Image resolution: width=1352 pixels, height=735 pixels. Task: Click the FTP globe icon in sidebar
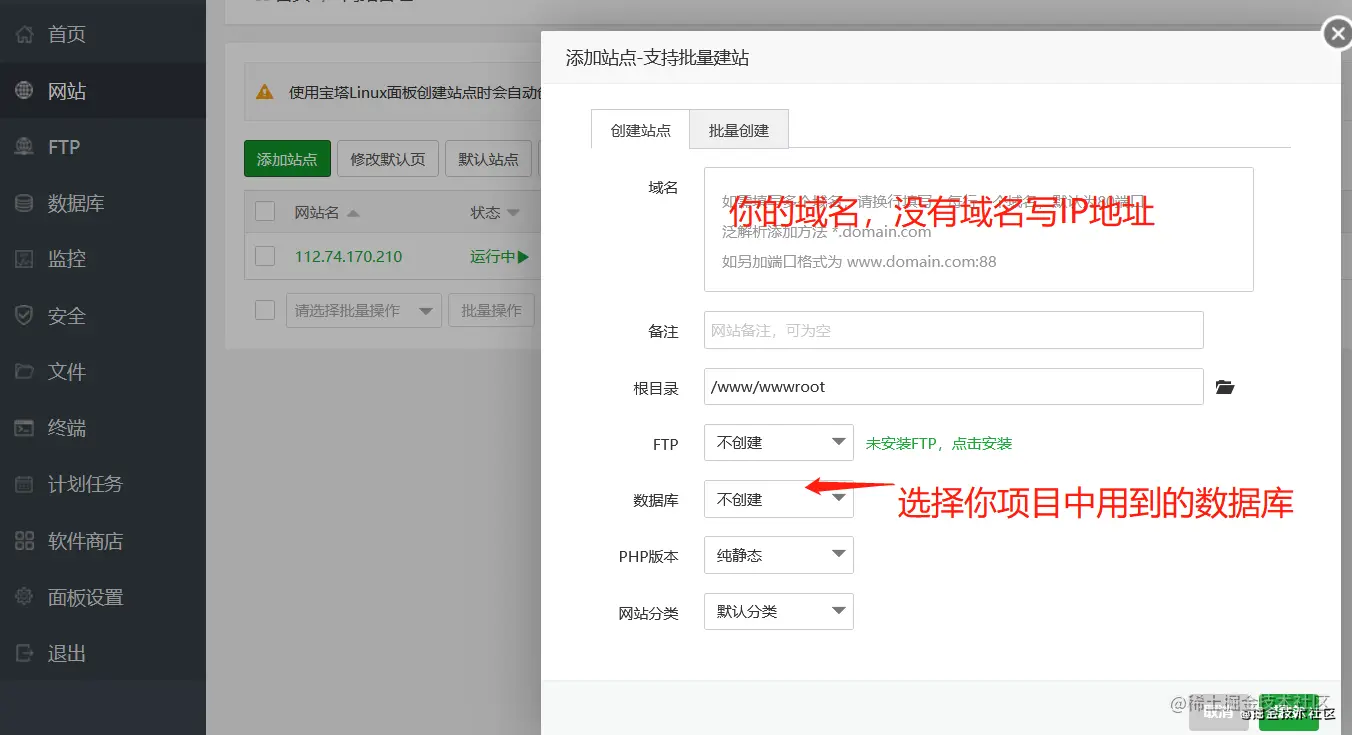(25, 147)
